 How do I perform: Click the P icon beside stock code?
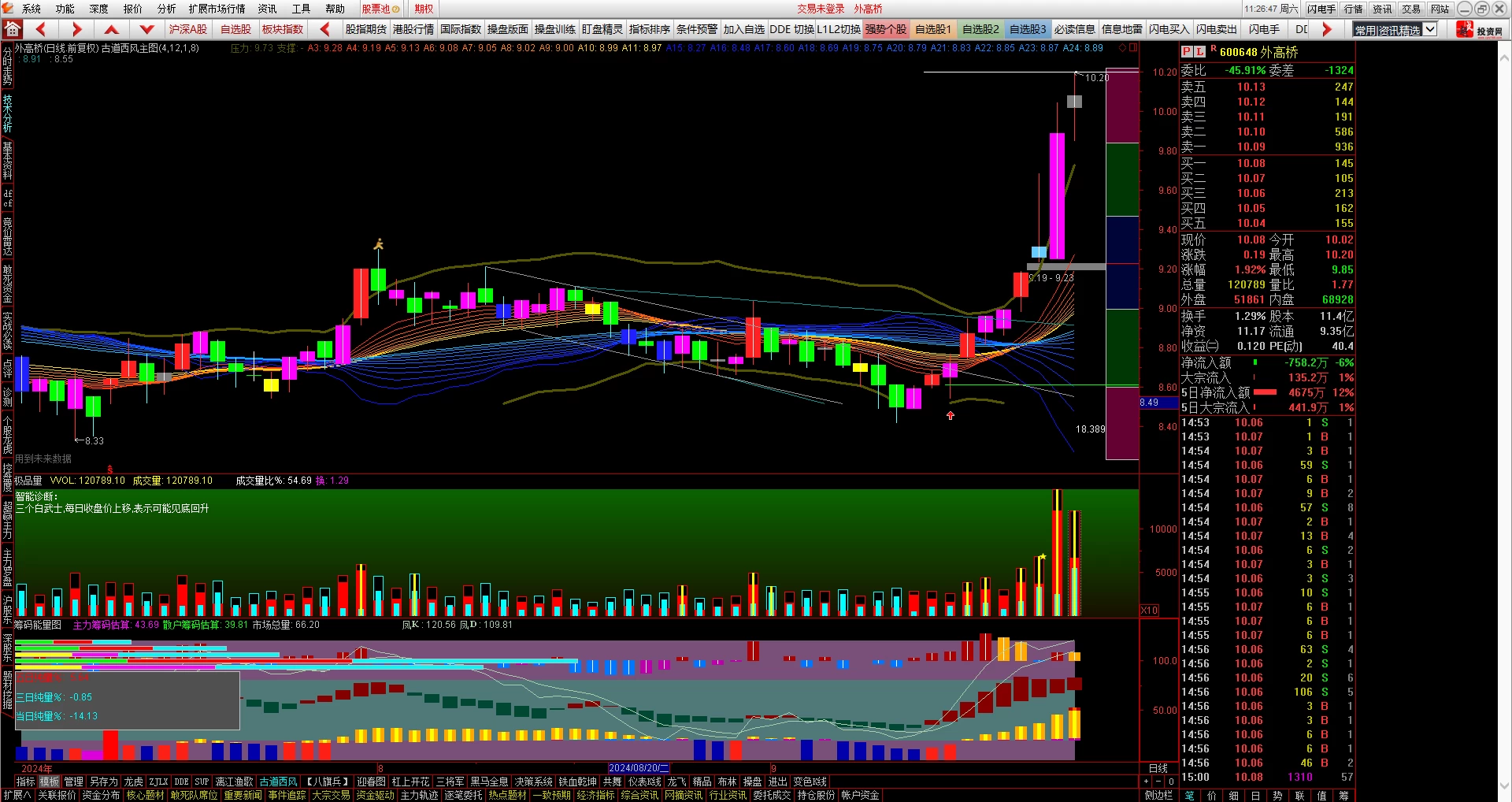pos(1187,52)
